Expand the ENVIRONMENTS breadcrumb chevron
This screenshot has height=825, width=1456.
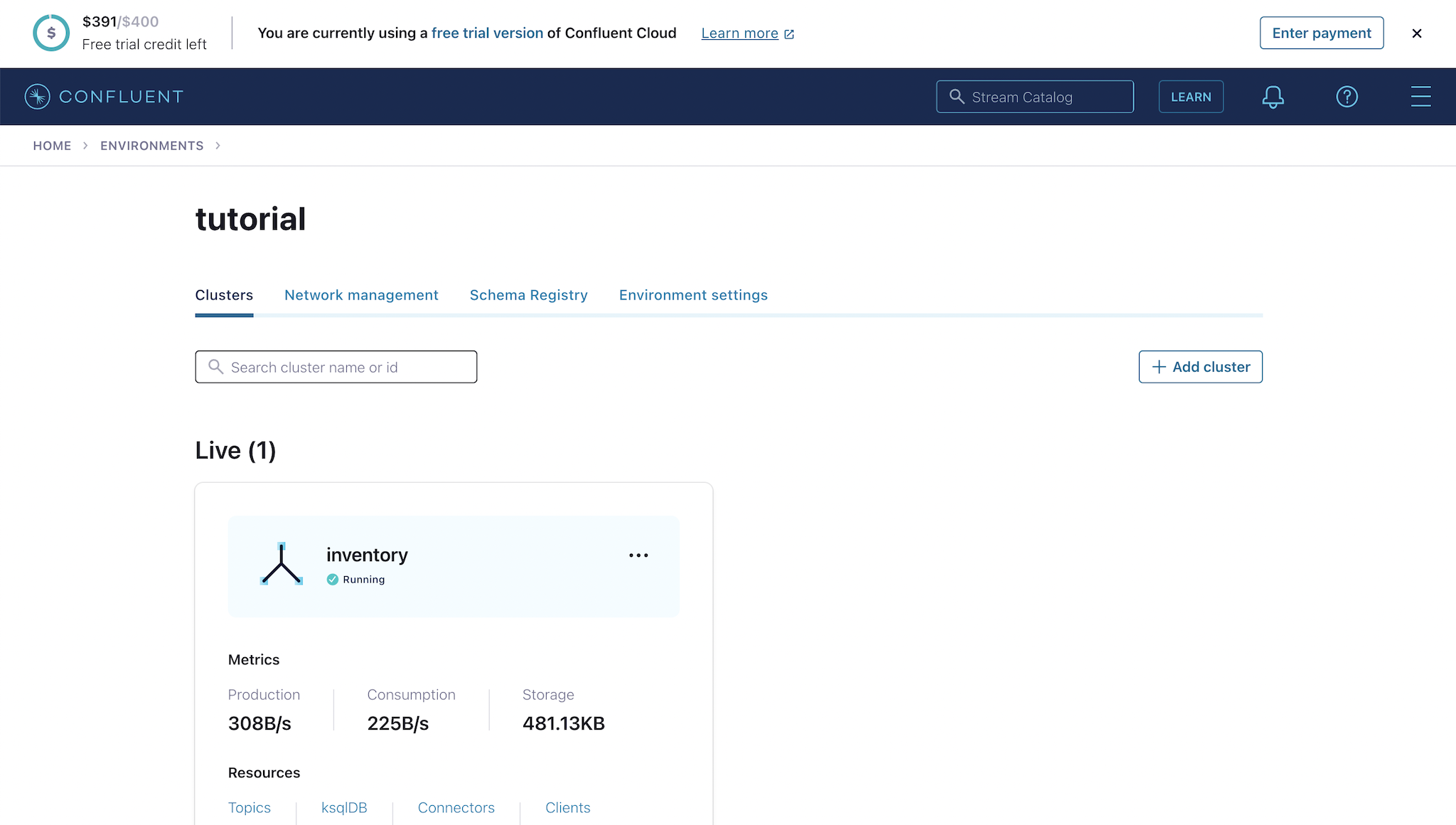pyautogui.click(x=218, y=145)
